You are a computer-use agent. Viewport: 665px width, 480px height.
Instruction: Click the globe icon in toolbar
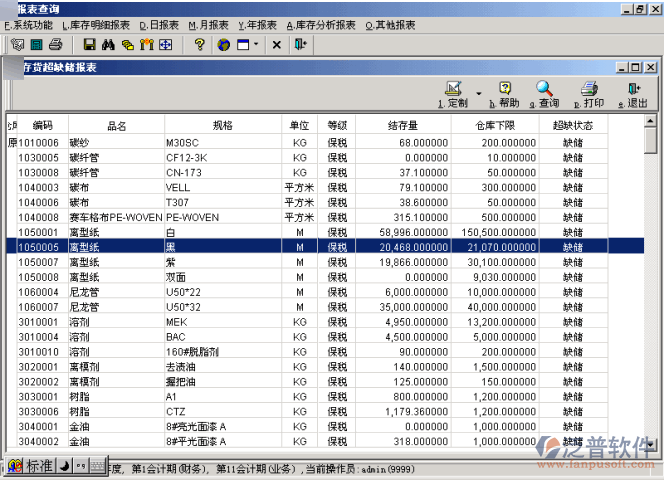tap(223, 45)
